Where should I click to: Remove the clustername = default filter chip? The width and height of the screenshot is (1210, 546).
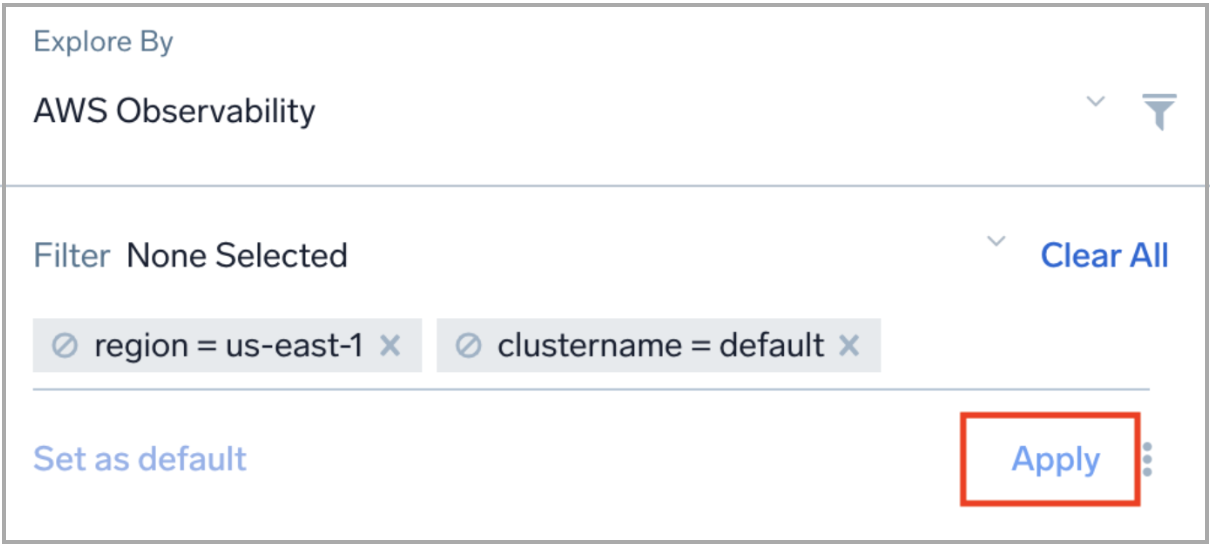[x=849, y=346]
